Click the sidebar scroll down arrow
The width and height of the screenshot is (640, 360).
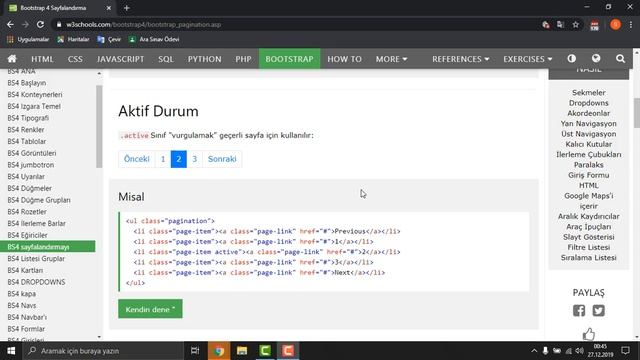[99, 337]
